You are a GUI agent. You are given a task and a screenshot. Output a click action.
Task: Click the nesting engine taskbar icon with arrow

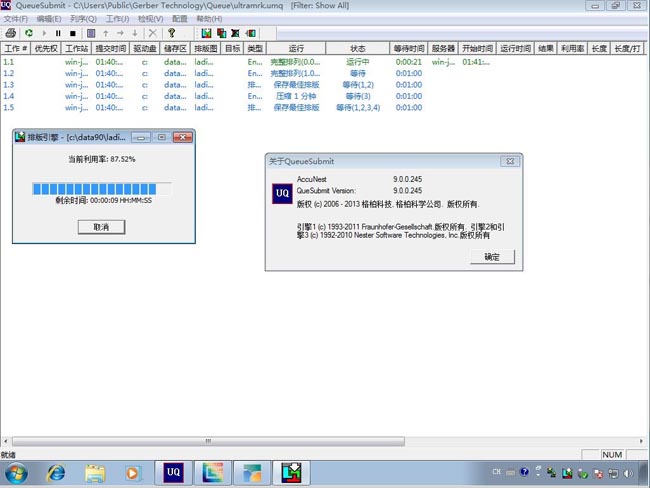tap(291, 473)
